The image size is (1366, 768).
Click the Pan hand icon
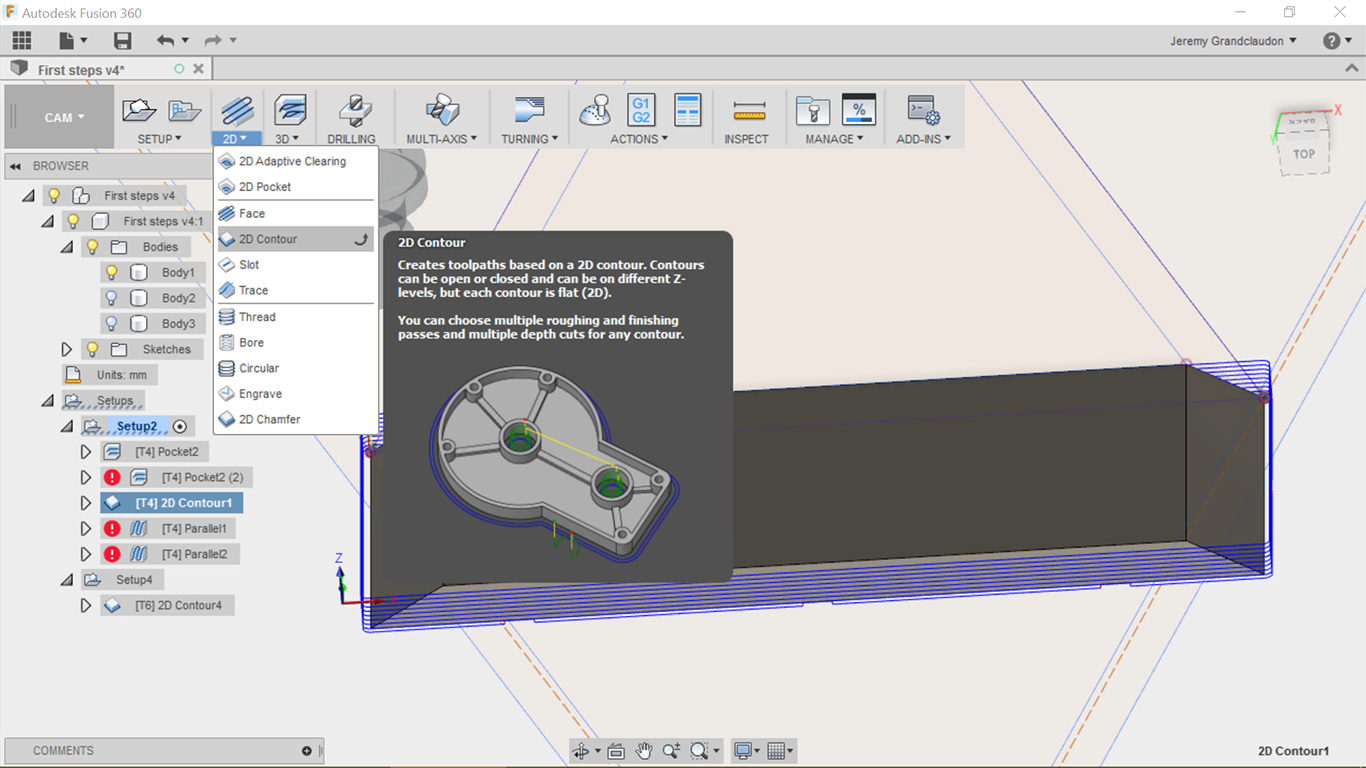pyautogui.click(x=644, y=751)
